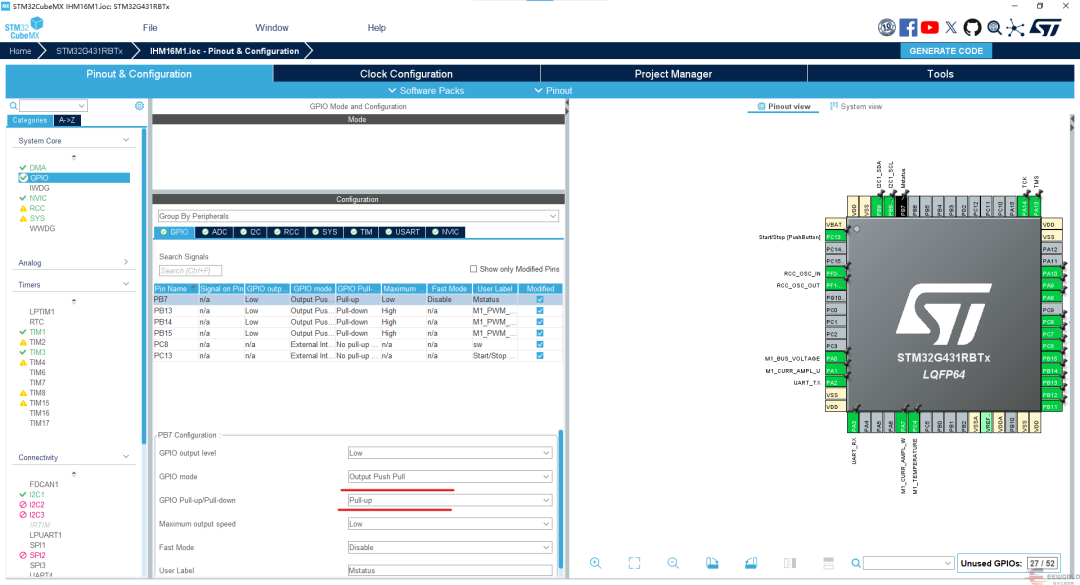This screenshot has height=585, width=1080.
Task: Open the Group By Peripherals dropdown
Action: (358, 216)
